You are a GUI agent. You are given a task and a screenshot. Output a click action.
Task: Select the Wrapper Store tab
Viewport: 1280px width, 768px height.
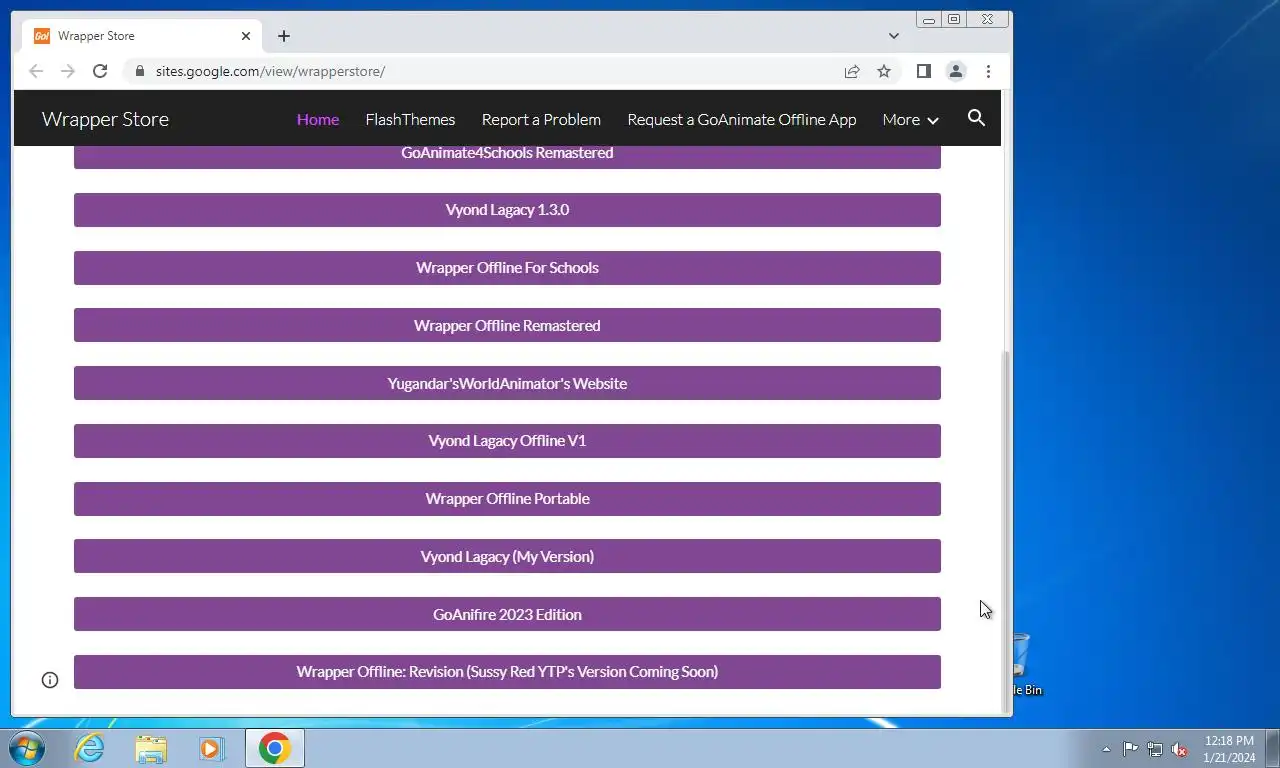[140, 36]
